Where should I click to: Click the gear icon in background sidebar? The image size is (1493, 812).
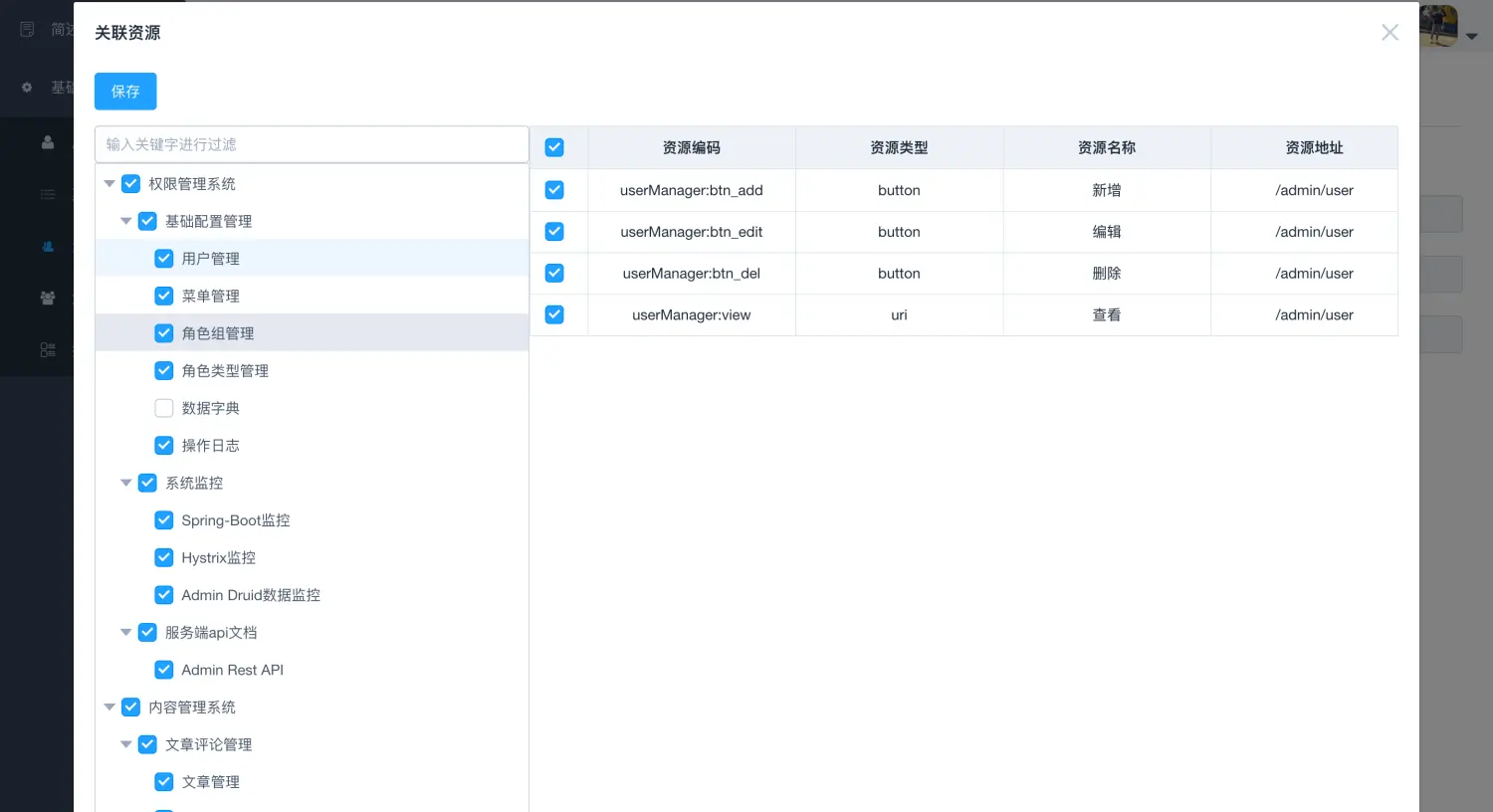point(27,88)
